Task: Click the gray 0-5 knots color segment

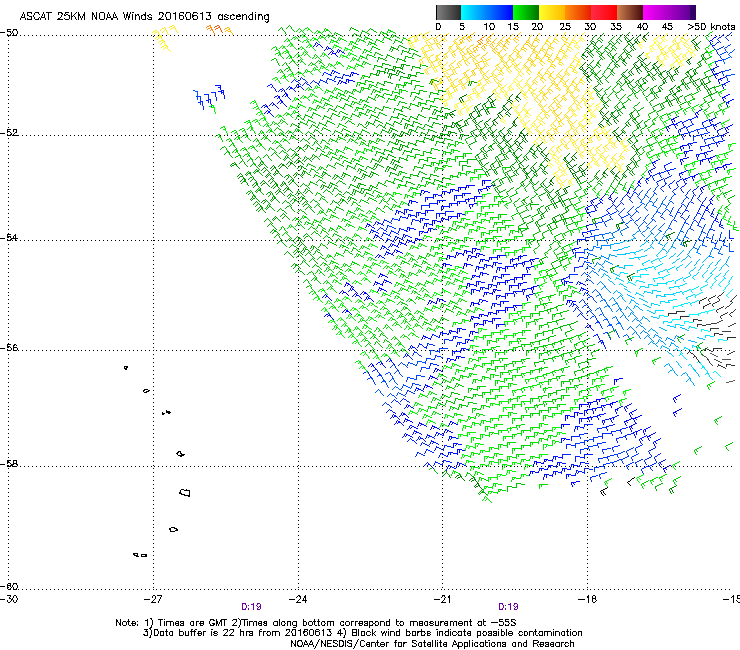Action: point(448,12)
